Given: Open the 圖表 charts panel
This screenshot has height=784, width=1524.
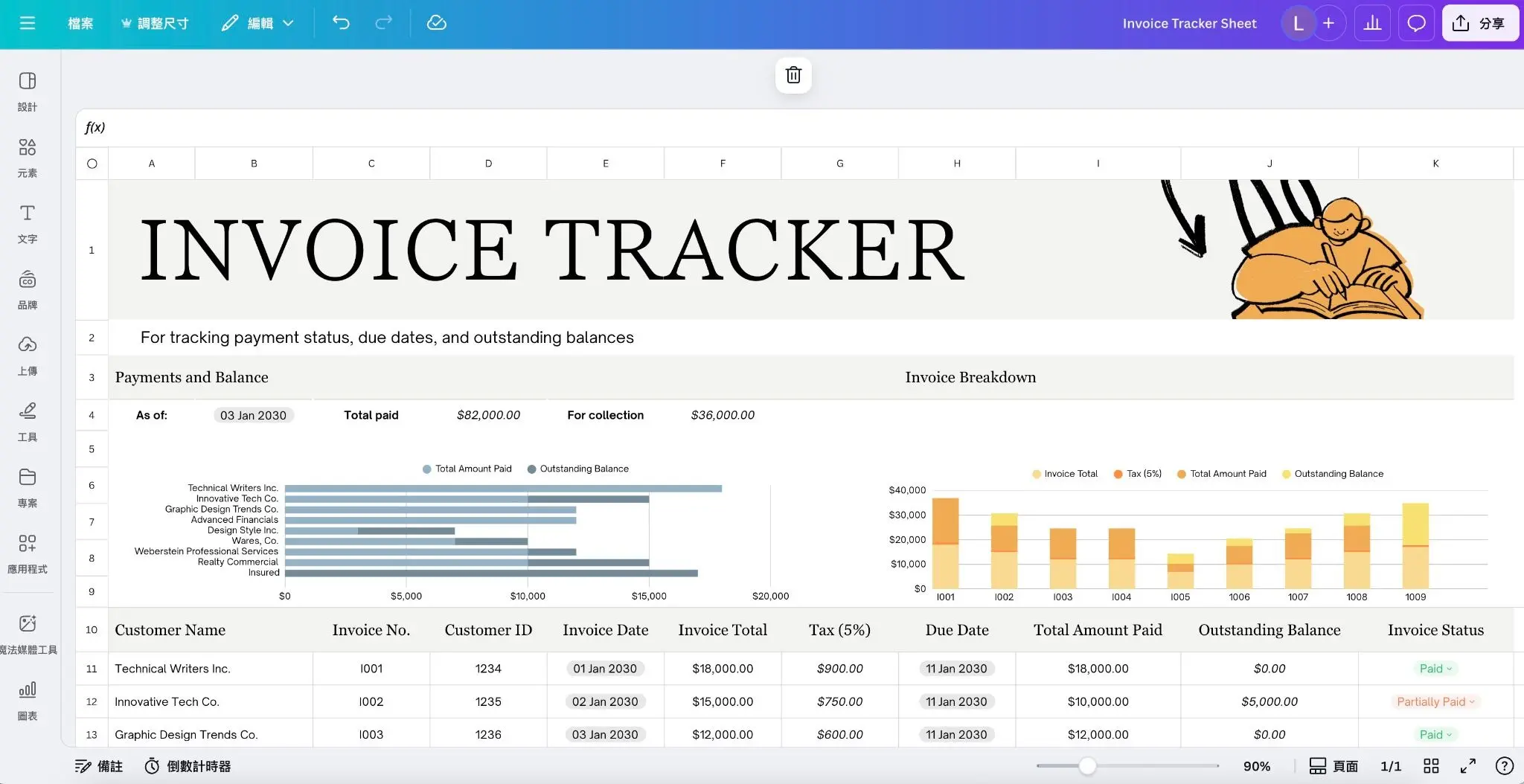Looking at the screenshot, I should 28,699.
